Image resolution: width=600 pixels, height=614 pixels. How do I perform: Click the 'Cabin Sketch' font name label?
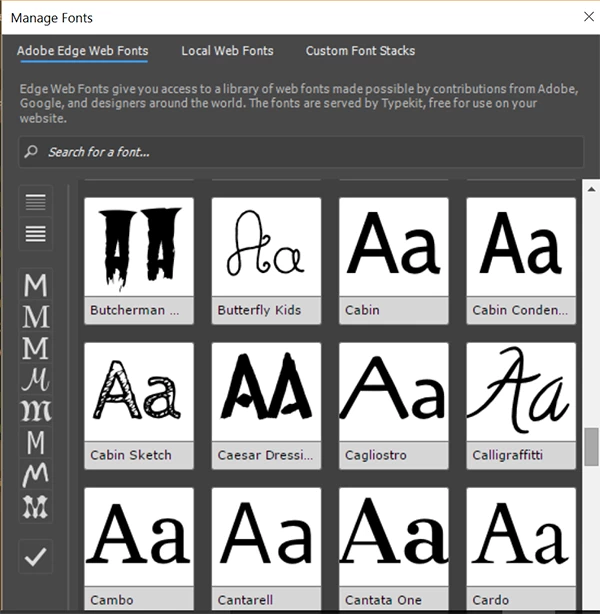[131, 455]
